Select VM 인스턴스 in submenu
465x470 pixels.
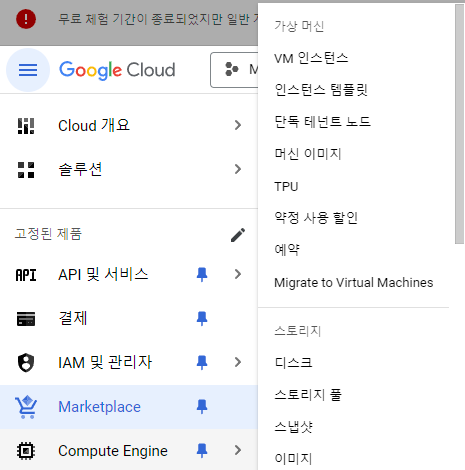click(x=311, y=58)
